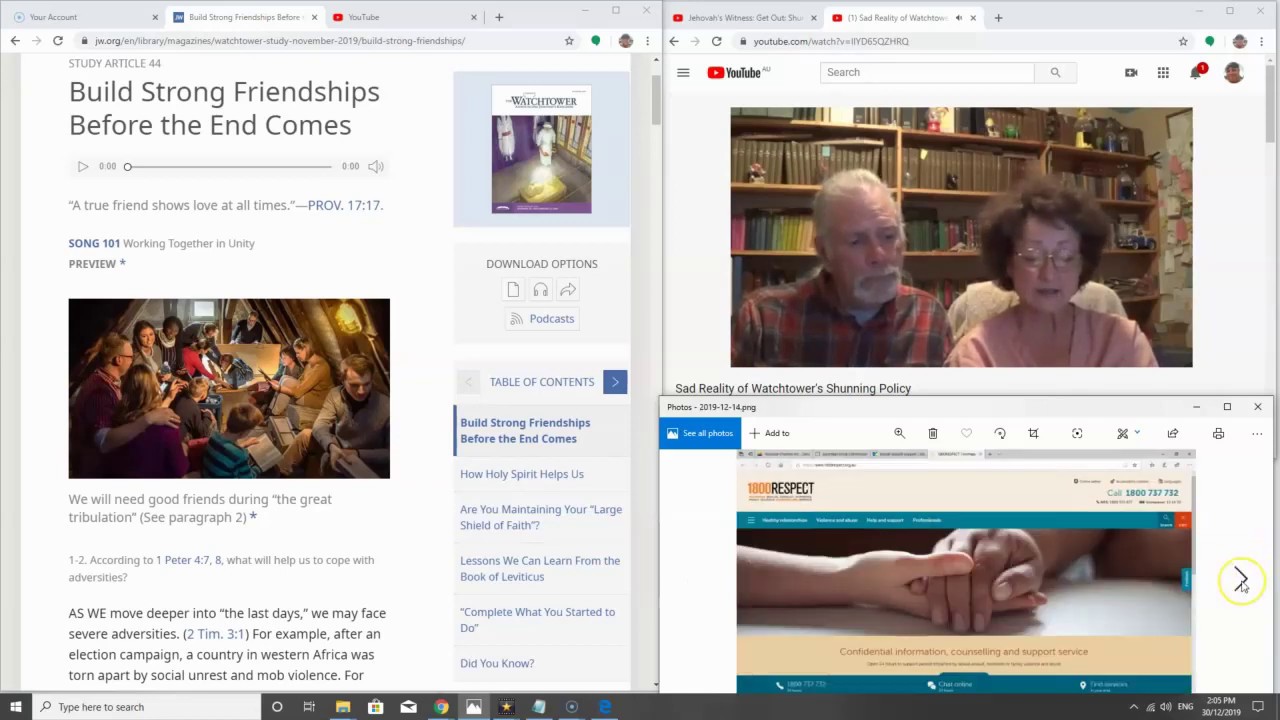Rotate the photo in Photos app
This screenshot has width=1280, height=720.
click(x=1000, y=433)
